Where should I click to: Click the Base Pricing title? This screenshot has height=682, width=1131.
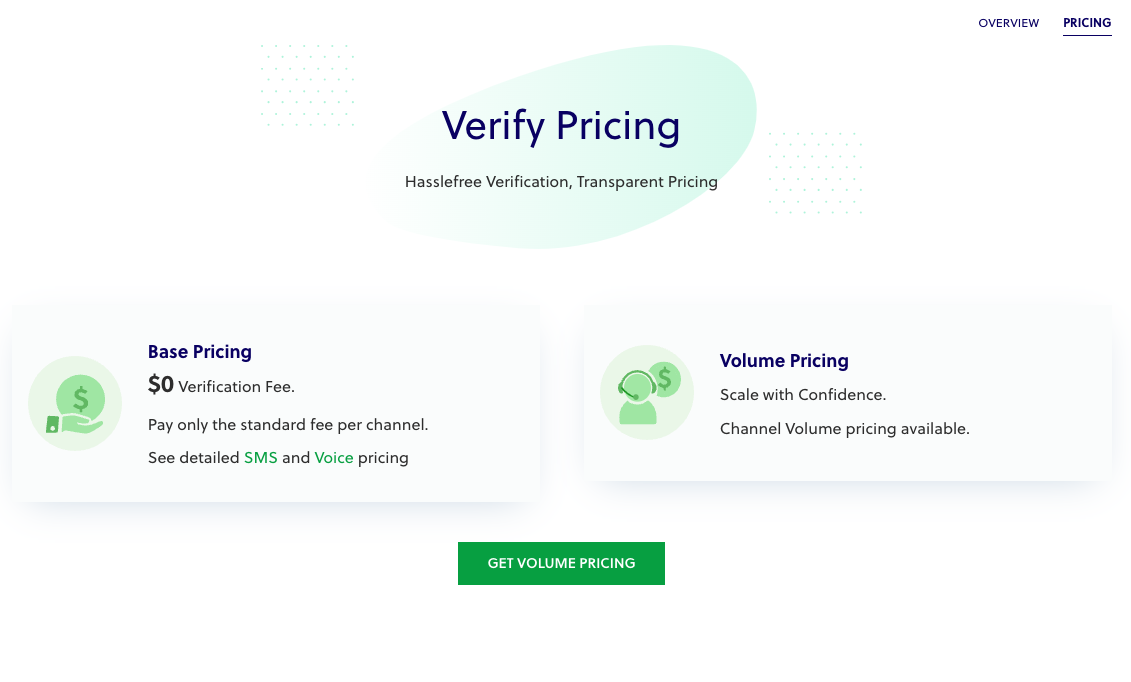click(x=200, y=352)
